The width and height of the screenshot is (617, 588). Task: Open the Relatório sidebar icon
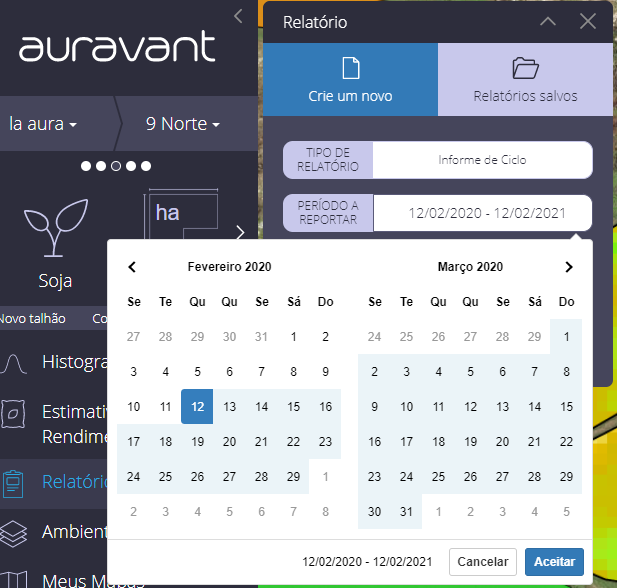(x=15, y=482)
